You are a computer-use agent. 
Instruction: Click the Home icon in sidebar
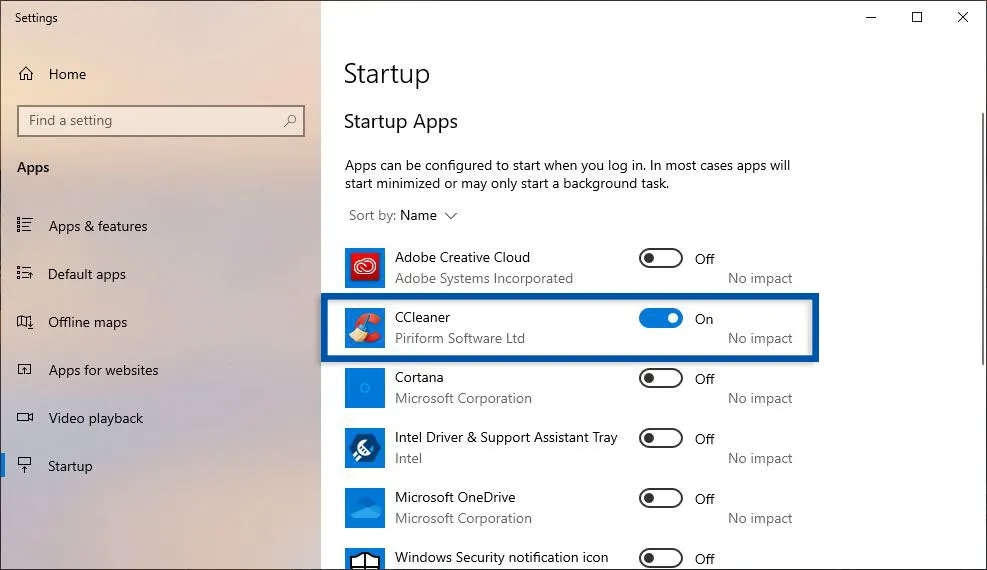(26, 74)
